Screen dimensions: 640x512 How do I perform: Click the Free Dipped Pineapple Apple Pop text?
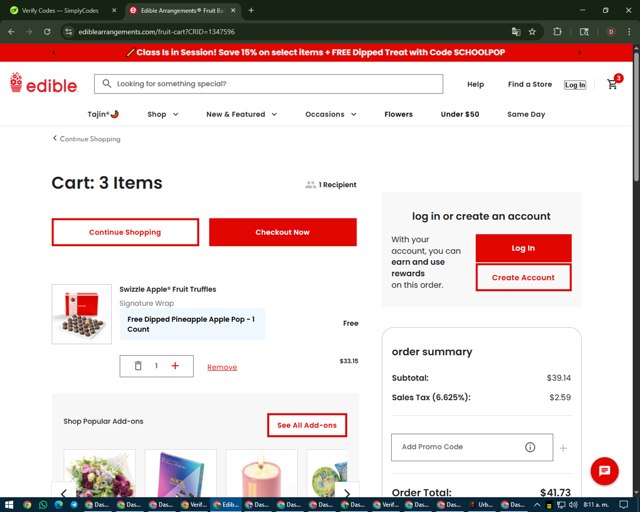[x=191, y=324]
